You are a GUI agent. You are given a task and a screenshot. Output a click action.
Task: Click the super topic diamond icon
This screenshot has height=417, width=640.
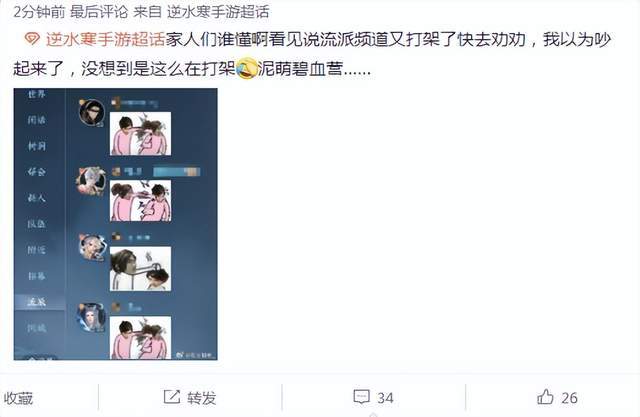(32, 40)
